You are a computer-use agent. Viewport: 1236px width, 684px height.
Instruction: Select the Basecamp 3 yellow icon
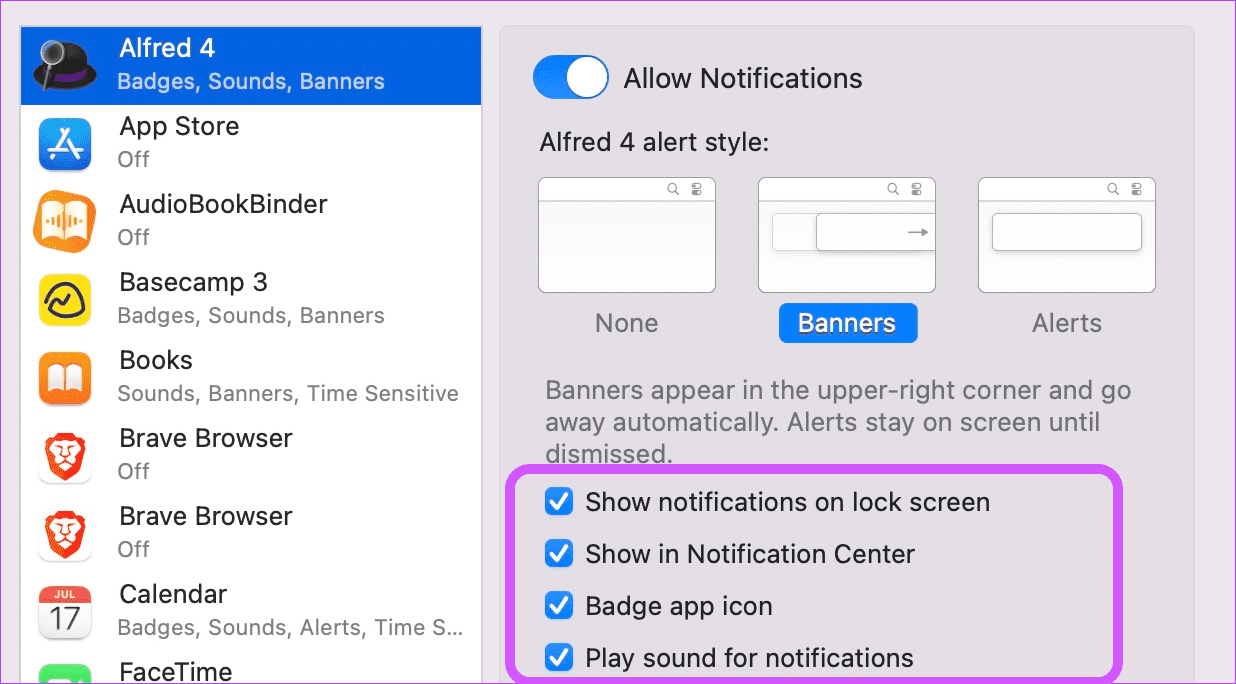(65, 299)
